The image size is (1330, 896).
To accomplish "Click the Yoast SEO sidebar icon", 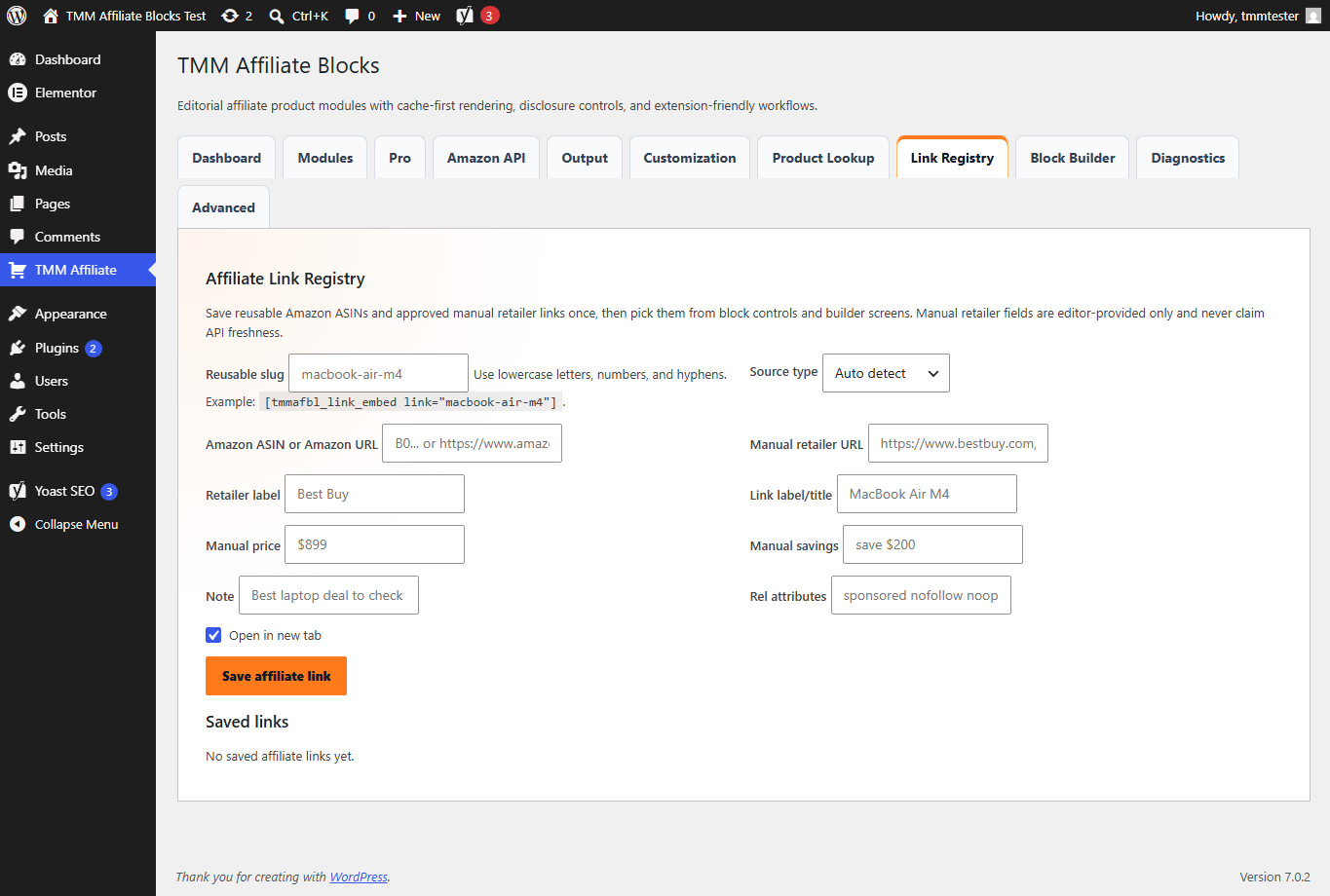I will click(18, 491).
